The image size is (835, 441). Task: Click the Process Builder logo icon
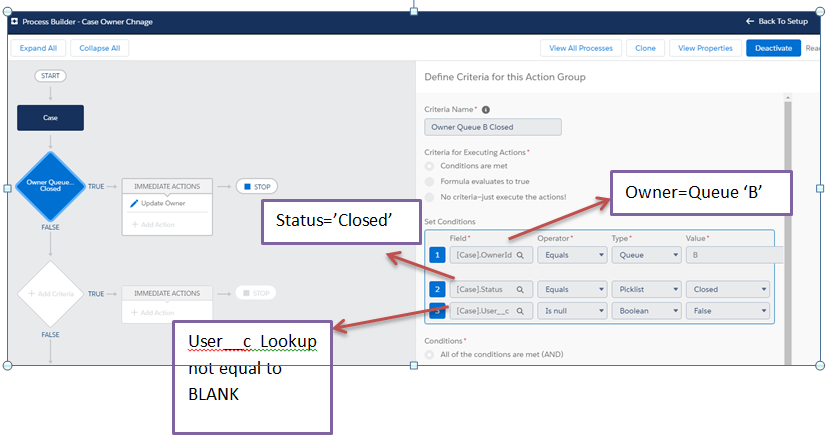[15, 21]
